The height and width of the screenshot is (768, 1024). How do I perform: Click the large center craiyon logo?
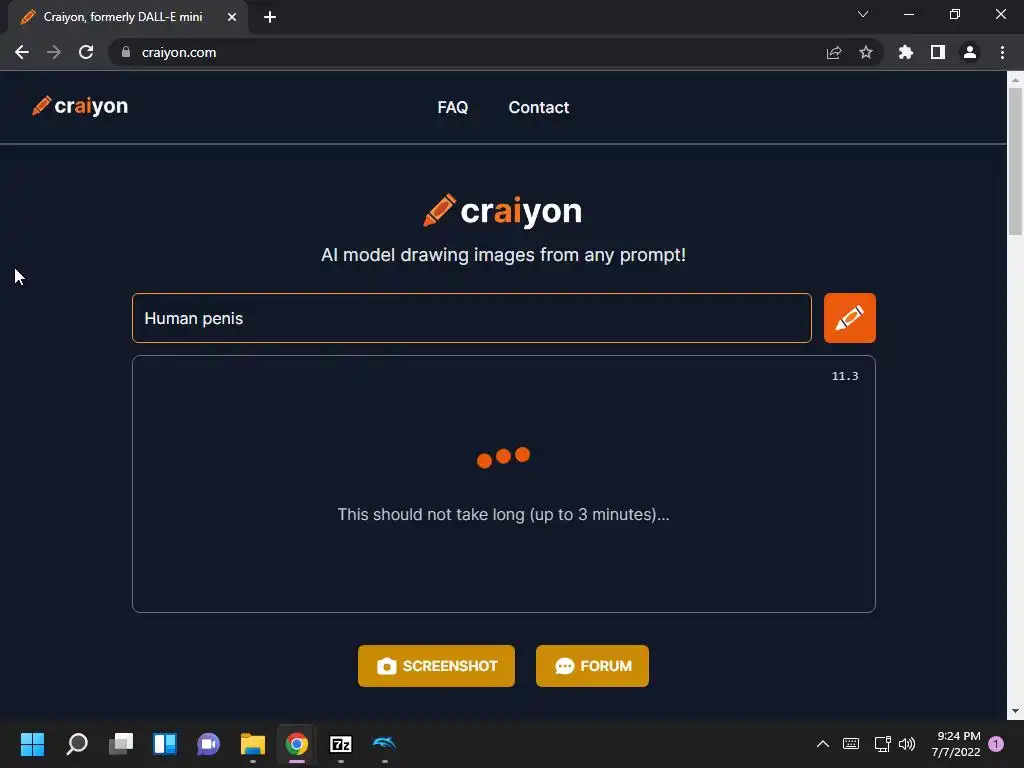pyautogui.click(x=502, y=211)
